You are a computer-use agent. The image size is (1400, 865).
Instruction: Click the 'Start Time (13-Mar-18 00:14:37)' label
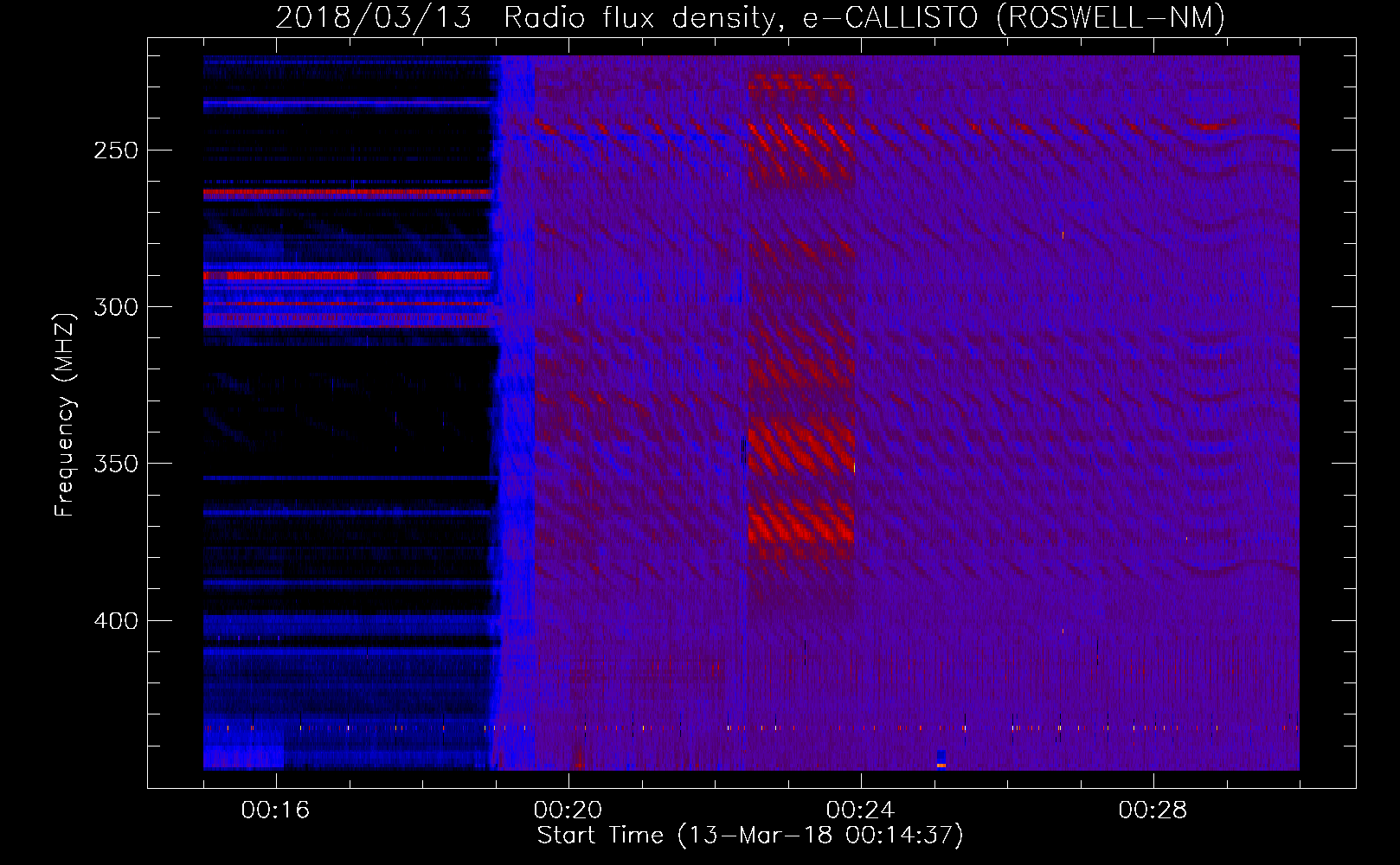click(750, 836)
